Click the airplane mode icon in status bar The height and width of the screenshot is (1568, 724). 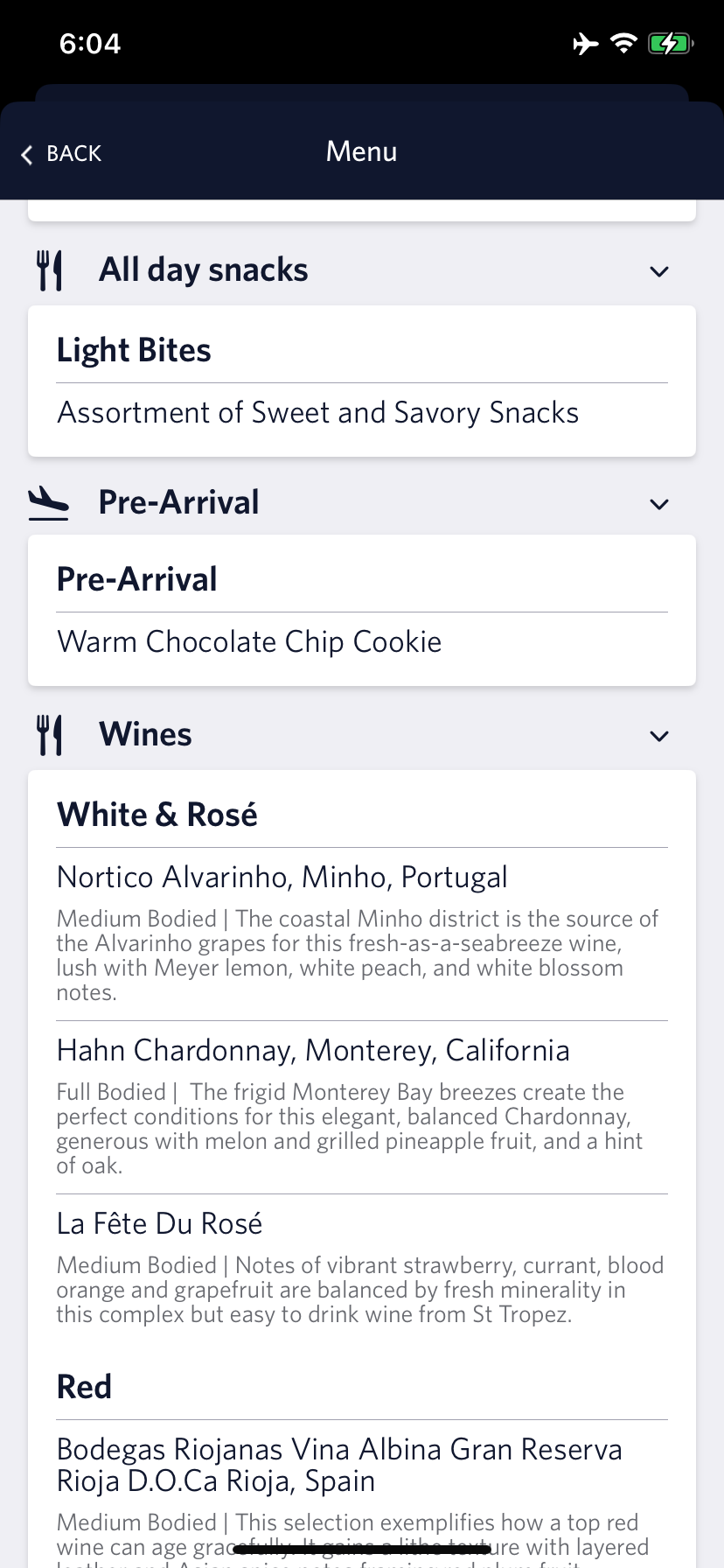(584, 43)
